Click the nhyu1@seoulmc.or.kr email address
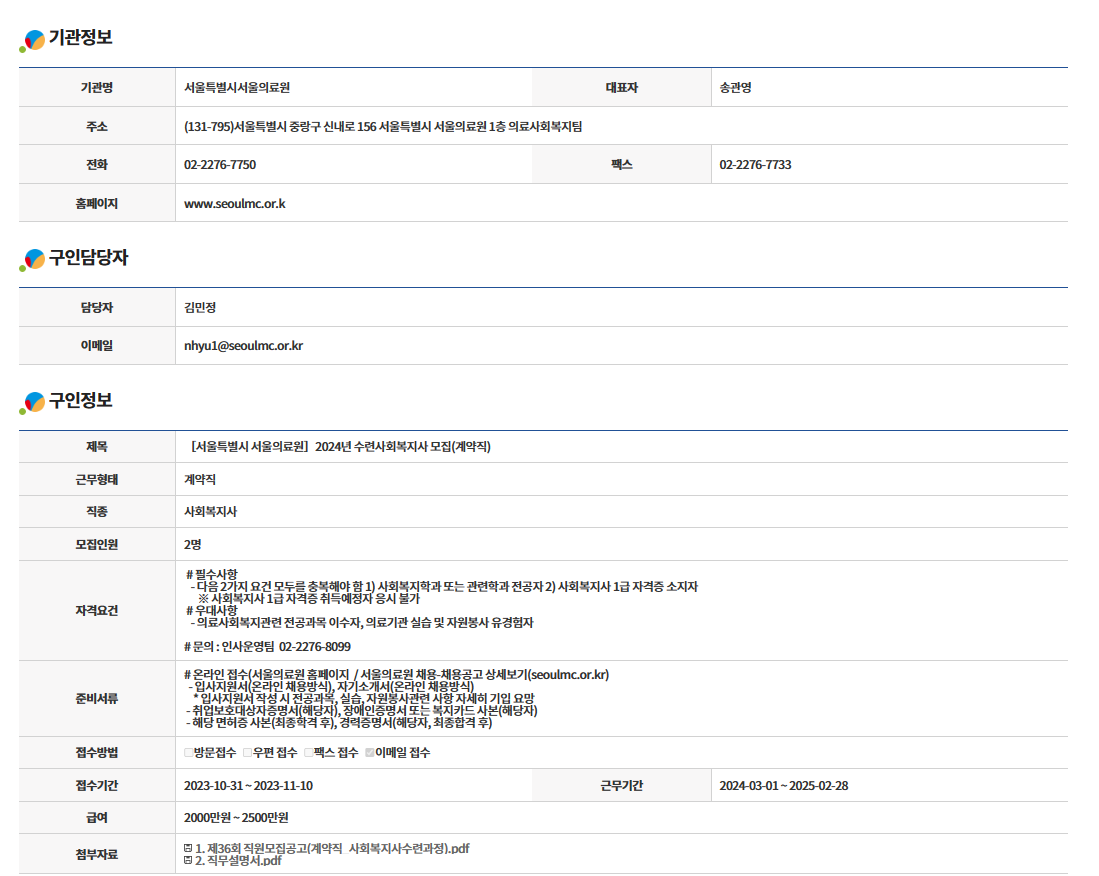 (243, 346)
